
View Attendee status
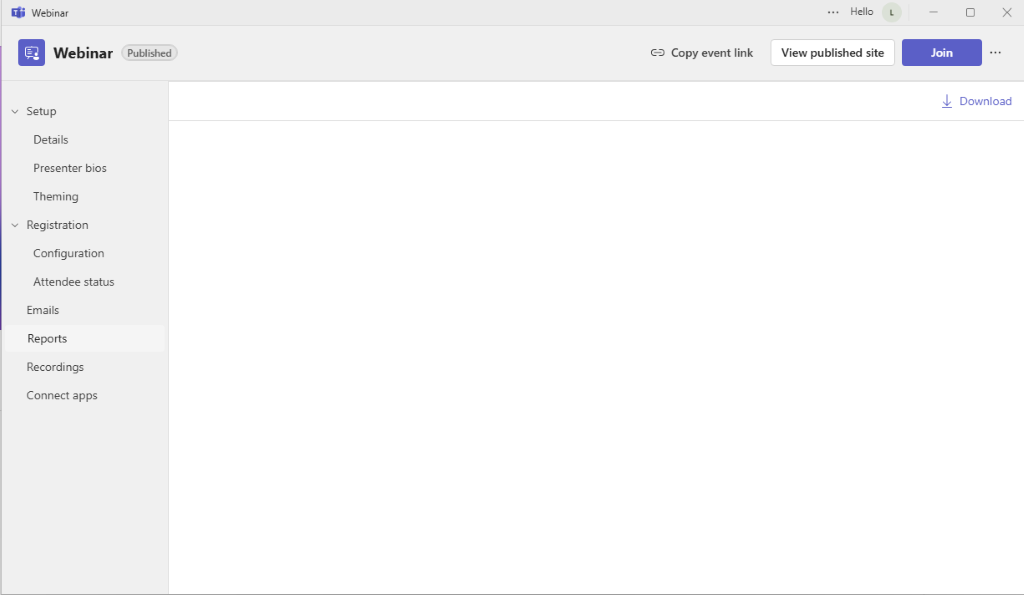pyautogui.click(x=74, y=281)
